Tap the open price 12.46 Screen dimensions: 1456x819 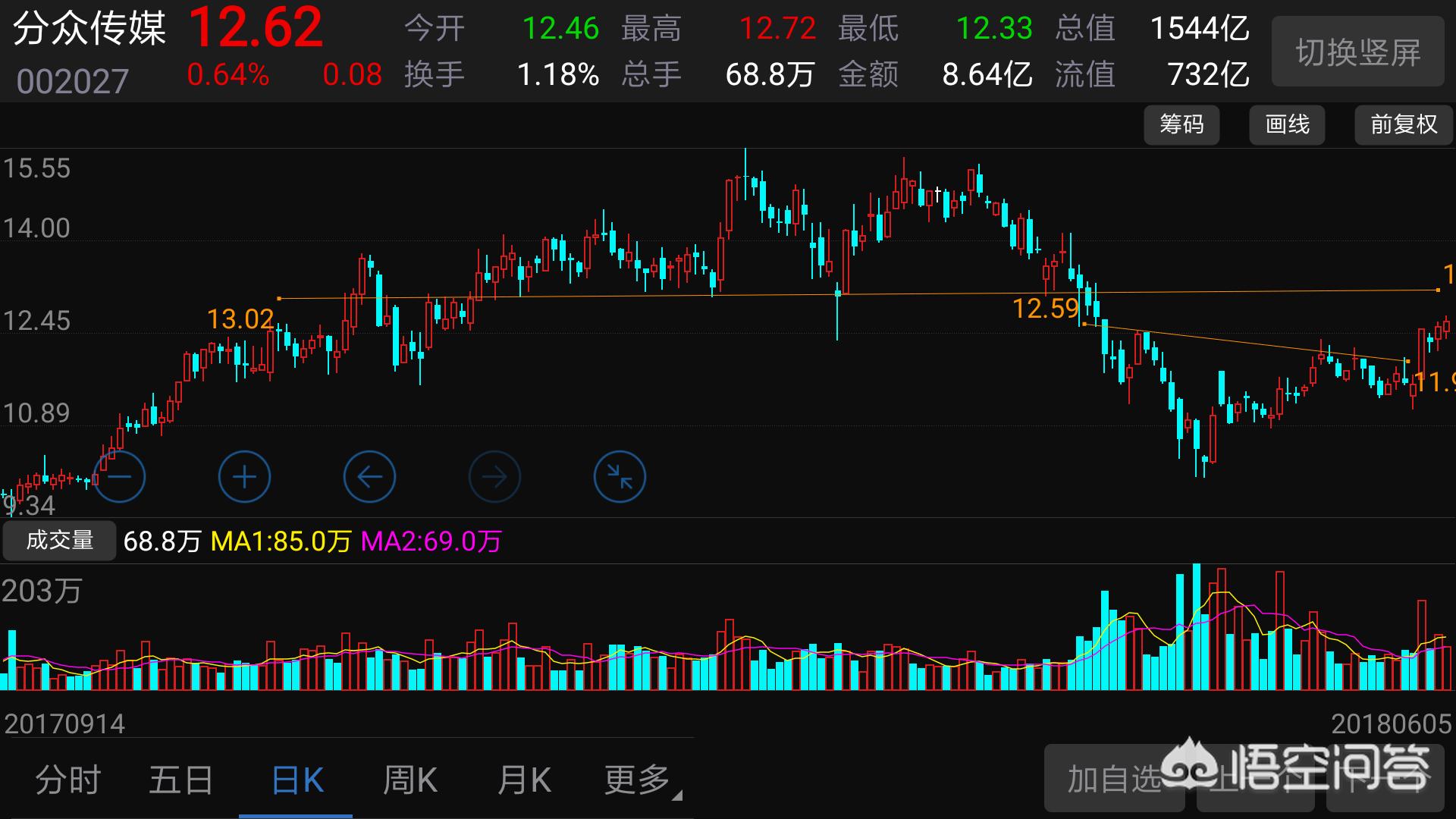click(x=560, y=29)
